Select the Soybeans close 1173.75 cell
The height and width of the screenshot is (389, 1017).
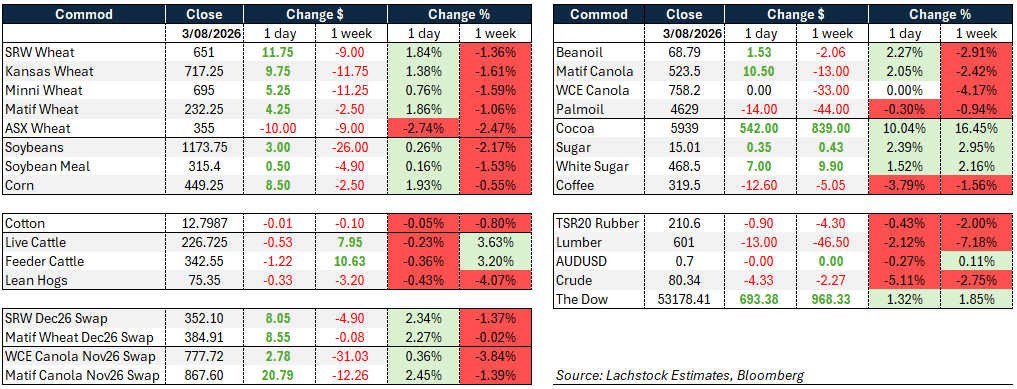[x=204, y=147]
